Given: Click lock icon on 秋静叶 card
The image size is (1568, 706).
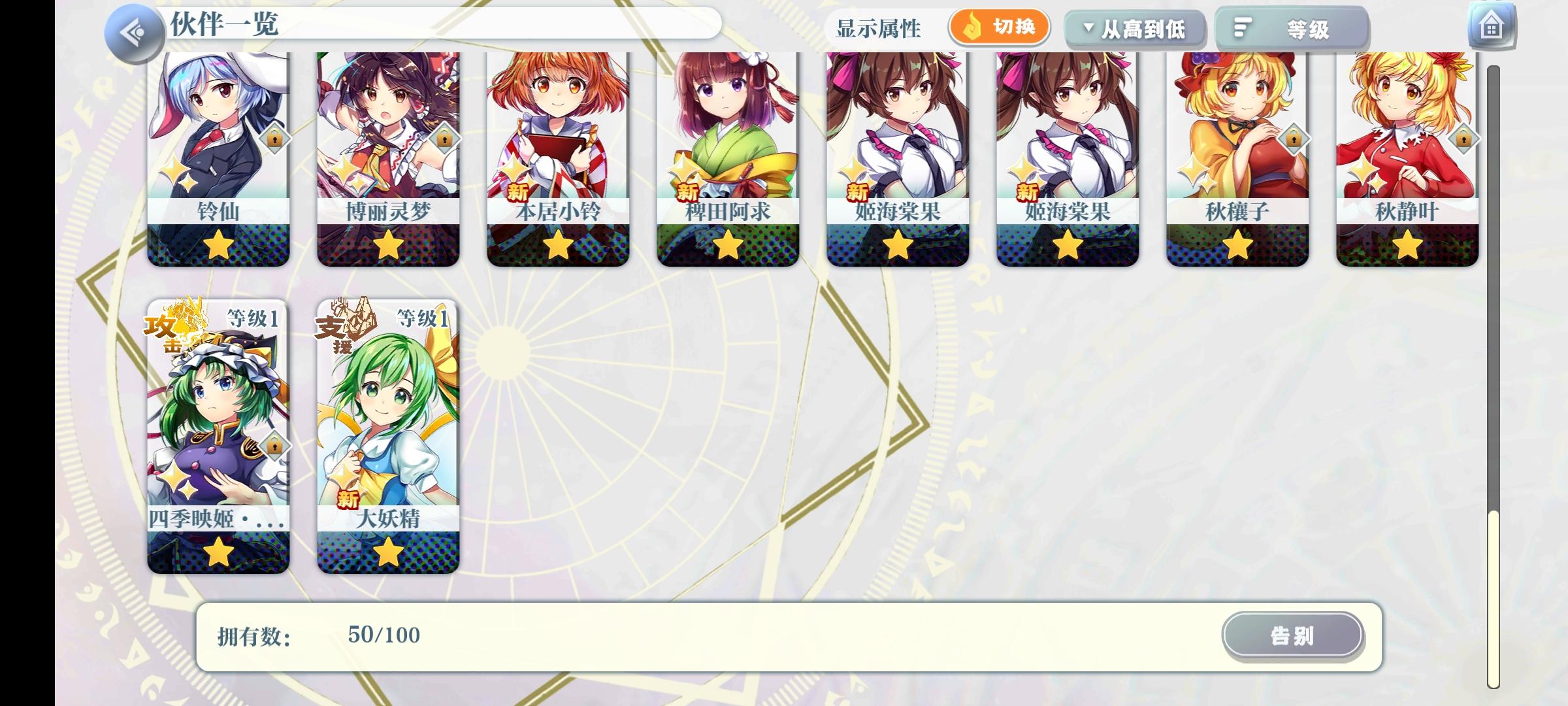Looking at the screenshot, I should click(x=1463, y=139).
